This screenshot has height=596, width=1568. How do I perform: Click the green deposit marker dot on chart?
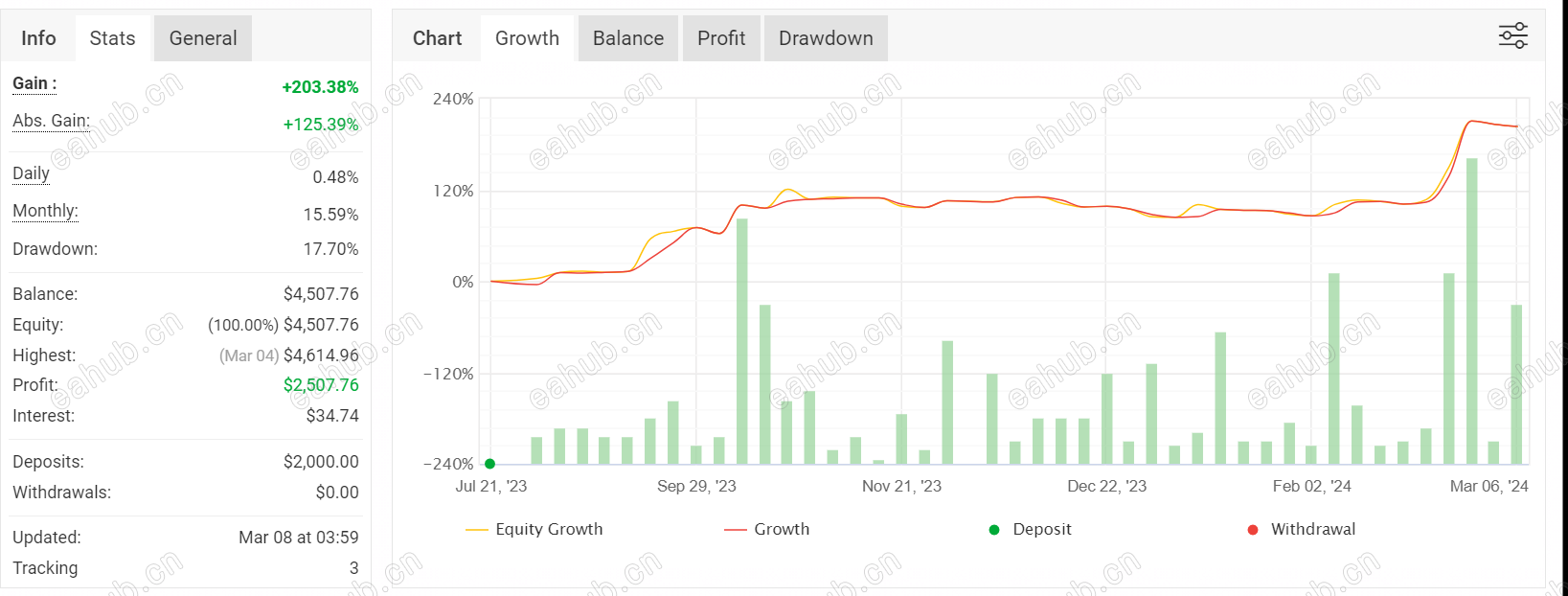coord(489,464)
